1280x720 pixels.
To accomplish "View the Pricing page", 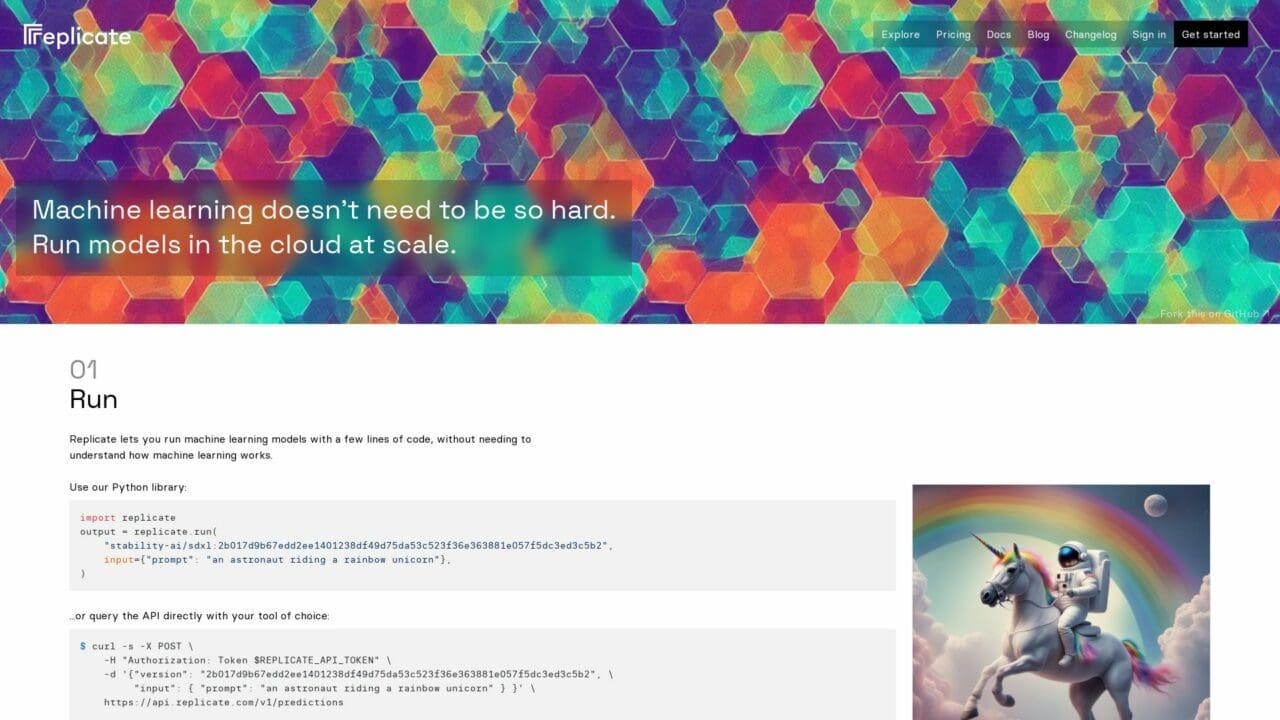I will pyautogui.click(x=952, y=34).
